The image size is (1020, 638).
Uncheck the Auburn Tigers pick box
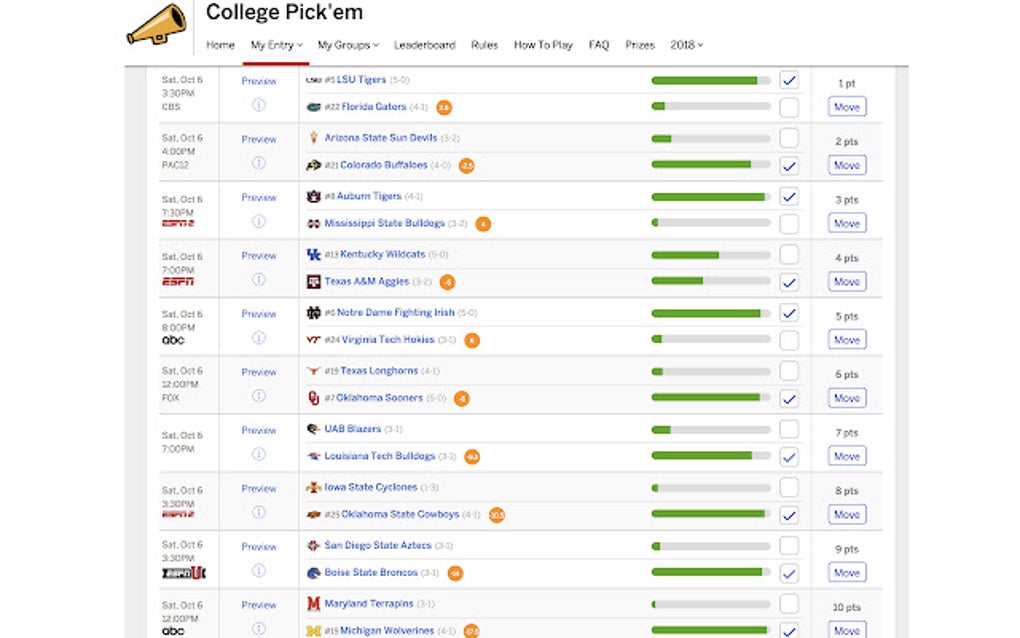pos(789,197)
